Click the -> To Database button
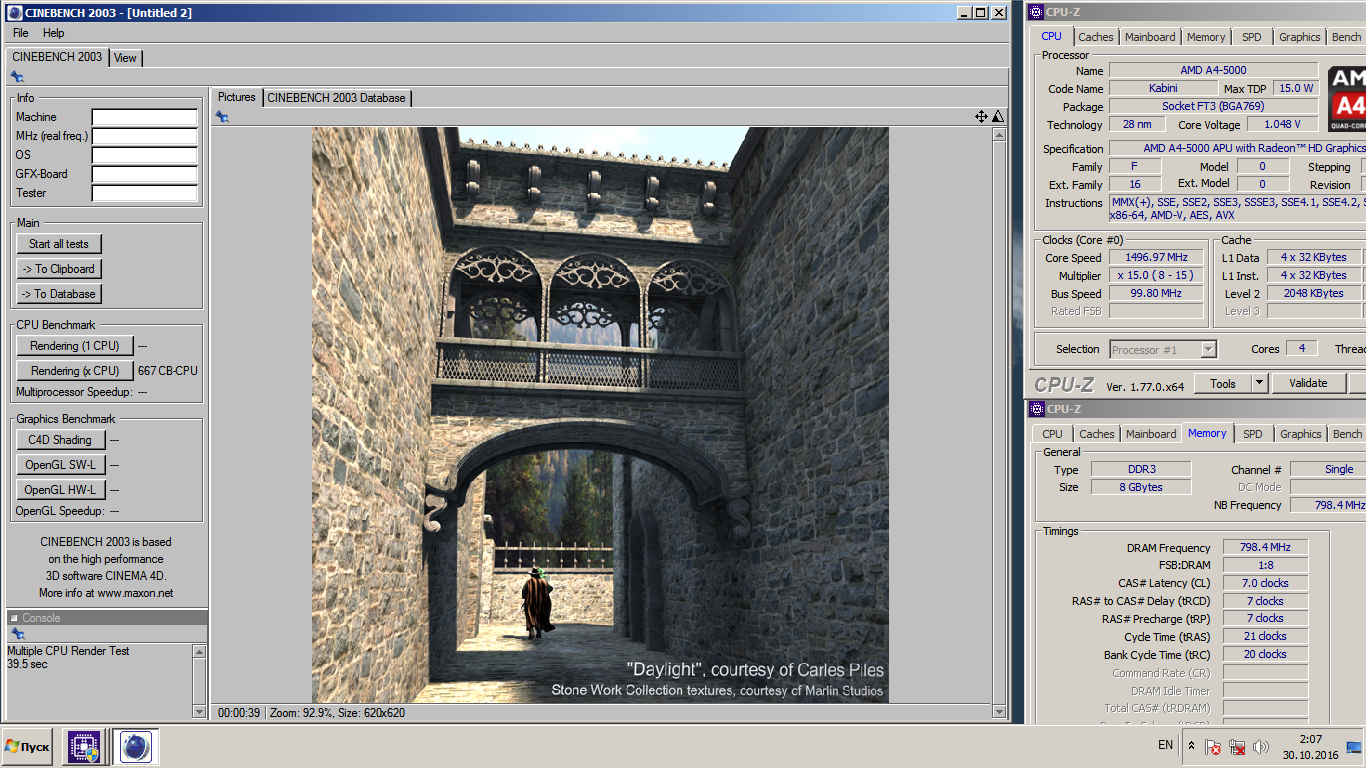Image resolution: width=1366 pixels, height=768 pixels. click(59, 294)
